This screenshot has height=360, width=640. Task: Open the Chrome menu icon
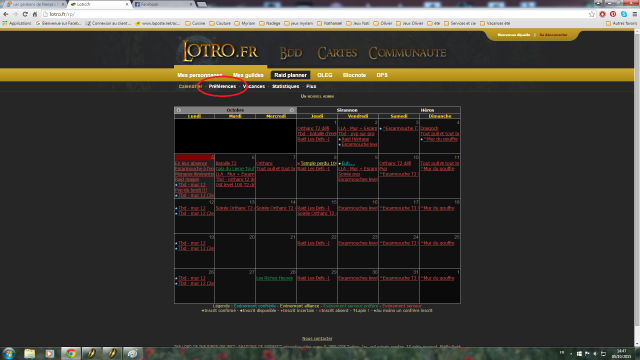635,14
